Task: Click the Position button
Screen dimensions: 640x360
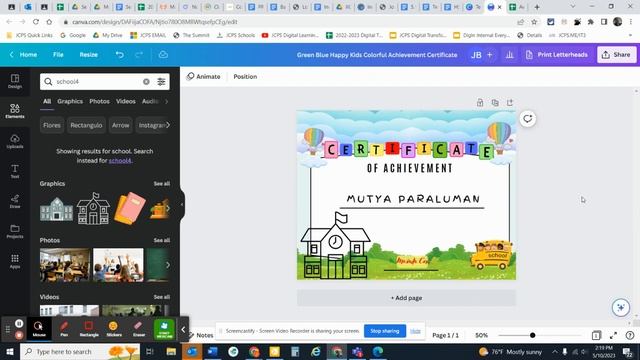Action: [x=245, y=77]
